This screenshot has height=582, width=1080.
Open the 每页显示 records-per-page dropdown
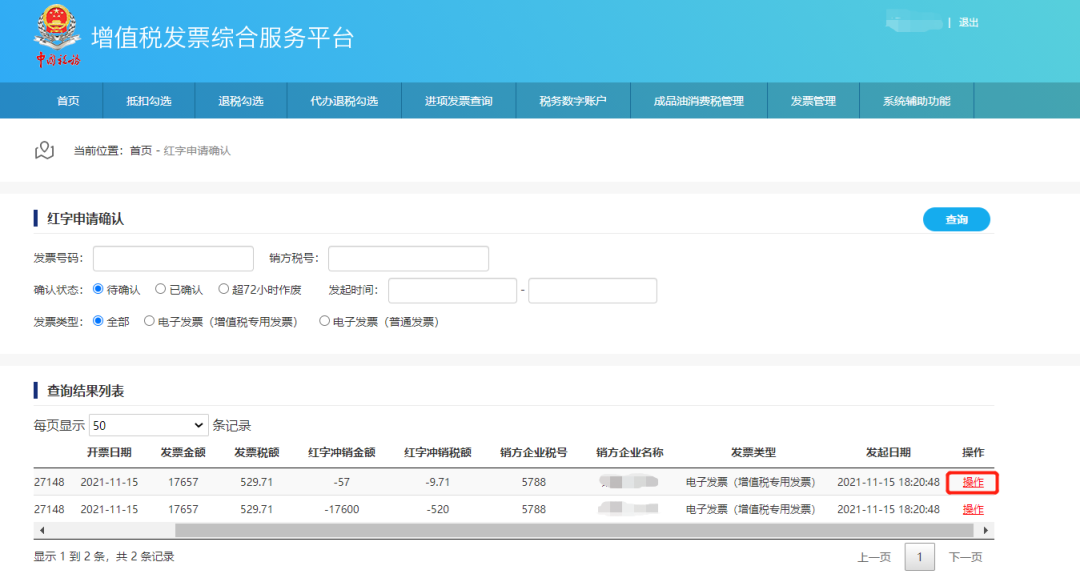(148, 424)
